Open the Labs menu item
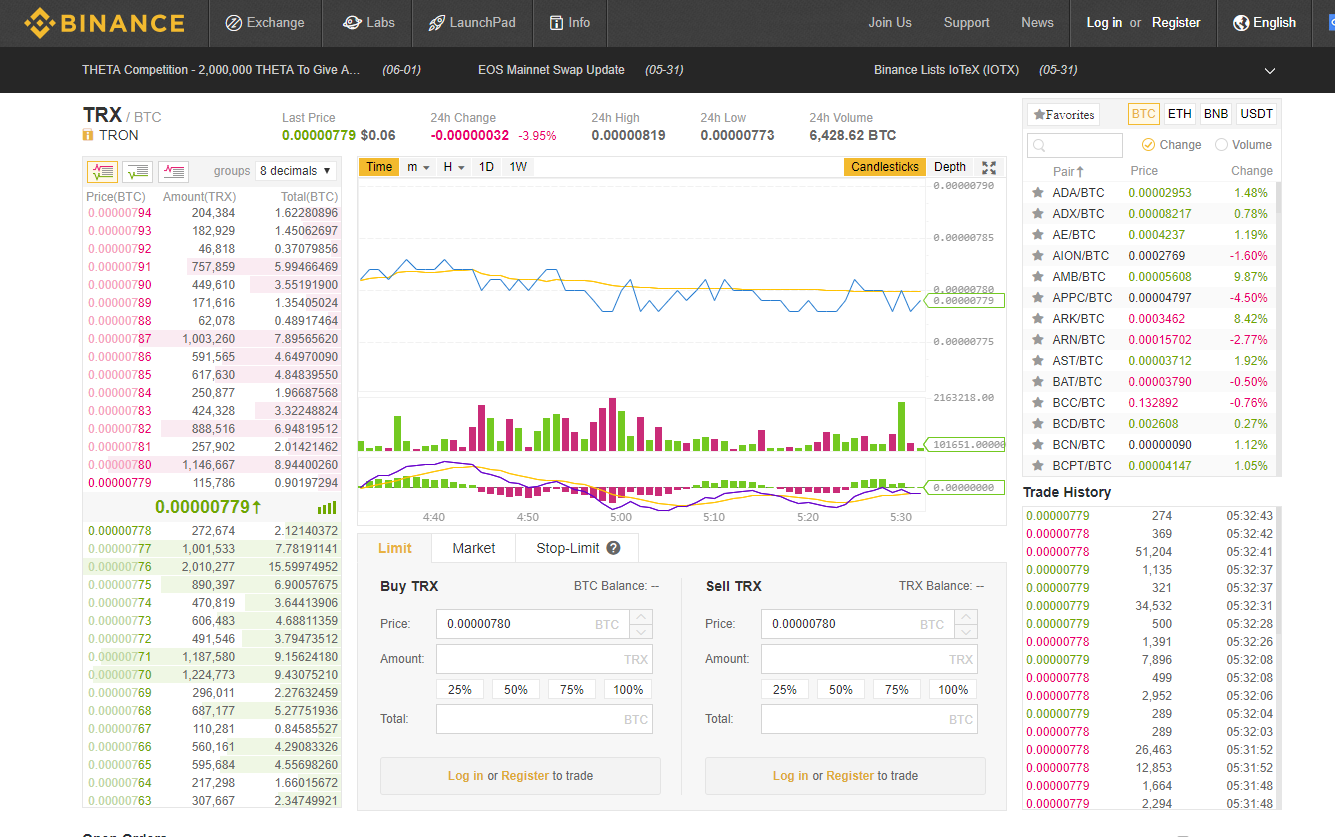1335x837 pixels. [x=369, y=23]
